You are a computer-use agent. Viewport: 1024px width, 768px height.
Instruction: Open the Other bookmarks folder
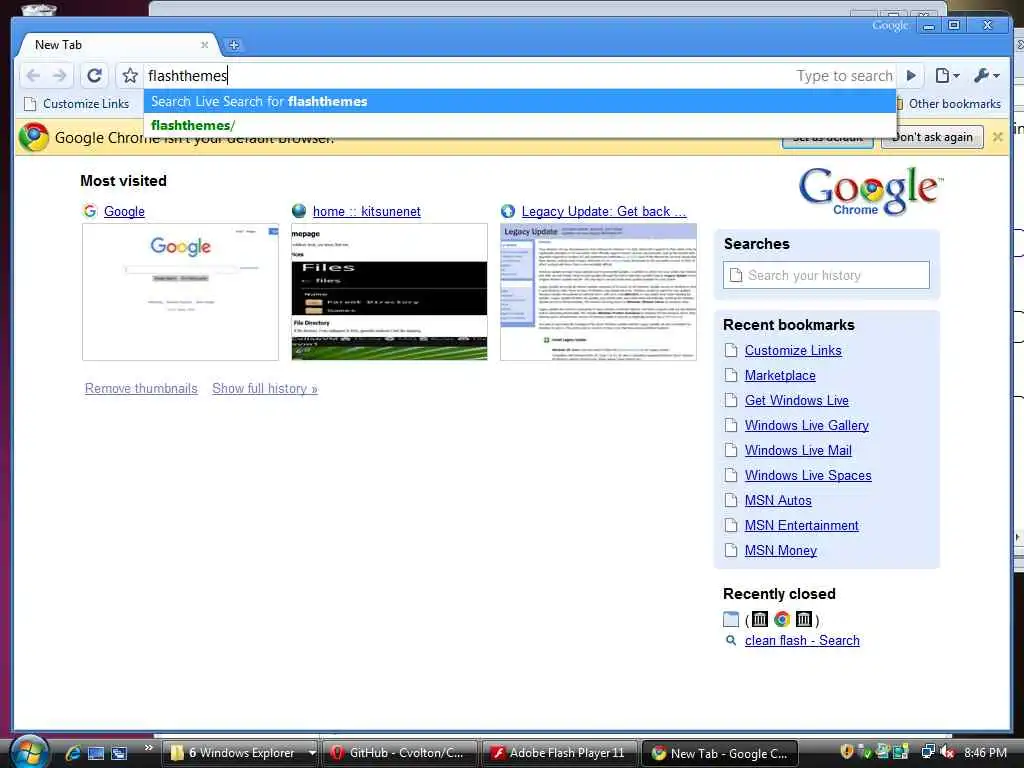(950, 104)
